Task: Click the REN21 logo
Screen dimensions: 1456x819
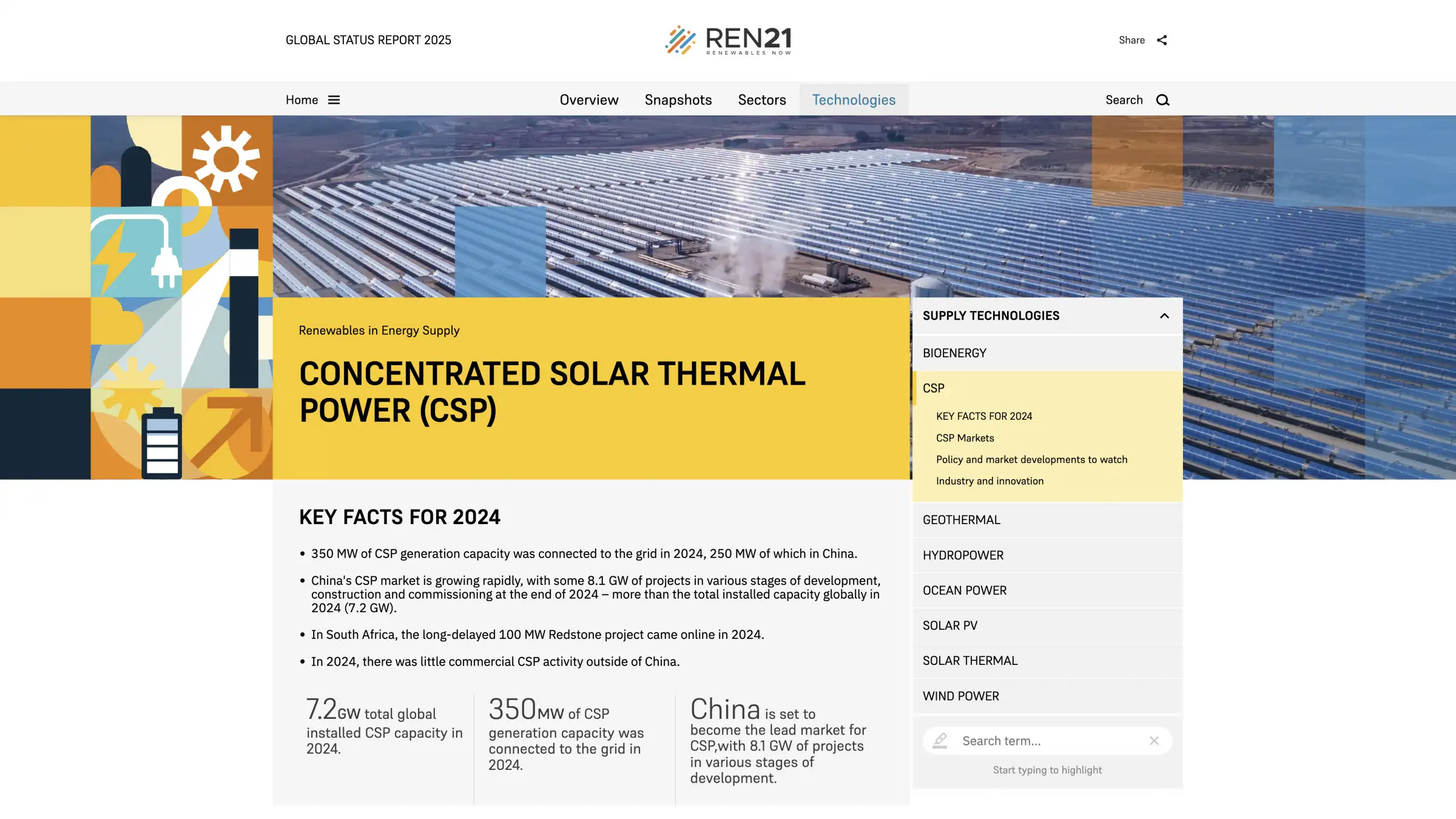Action: 728,40
